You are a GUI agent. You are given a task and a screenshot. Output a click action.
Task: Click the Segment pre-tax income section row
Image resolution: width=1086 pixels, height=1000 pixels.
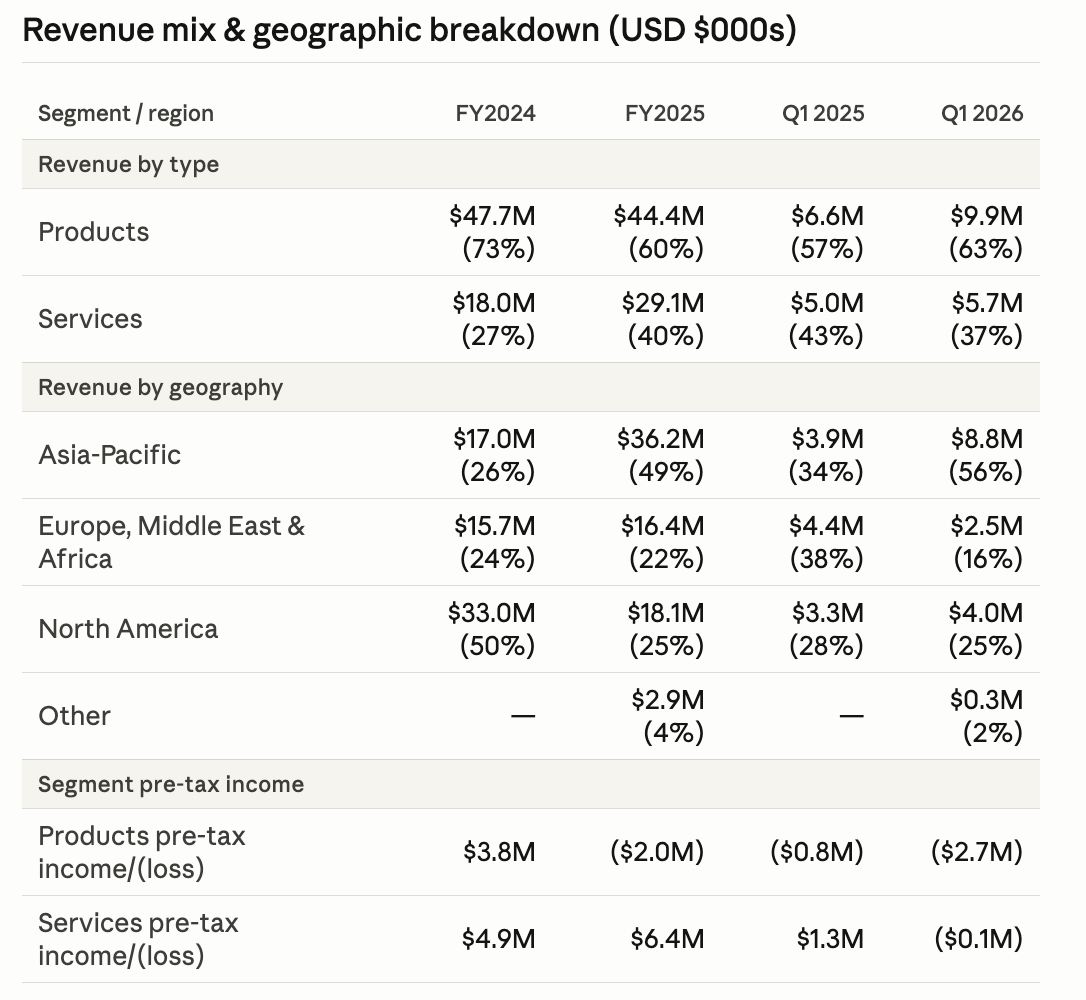(531, 784)
